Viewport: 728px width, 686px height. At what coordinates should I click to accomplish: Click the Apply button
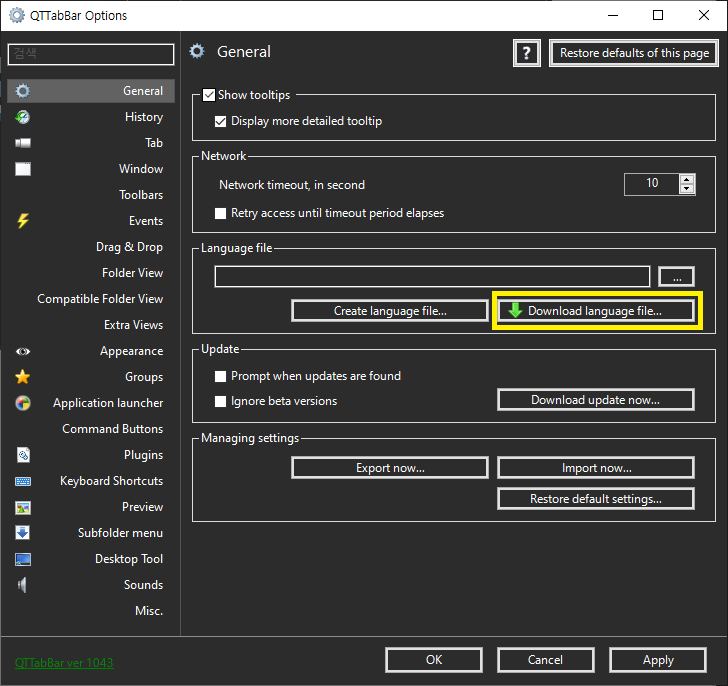point(658,660)
